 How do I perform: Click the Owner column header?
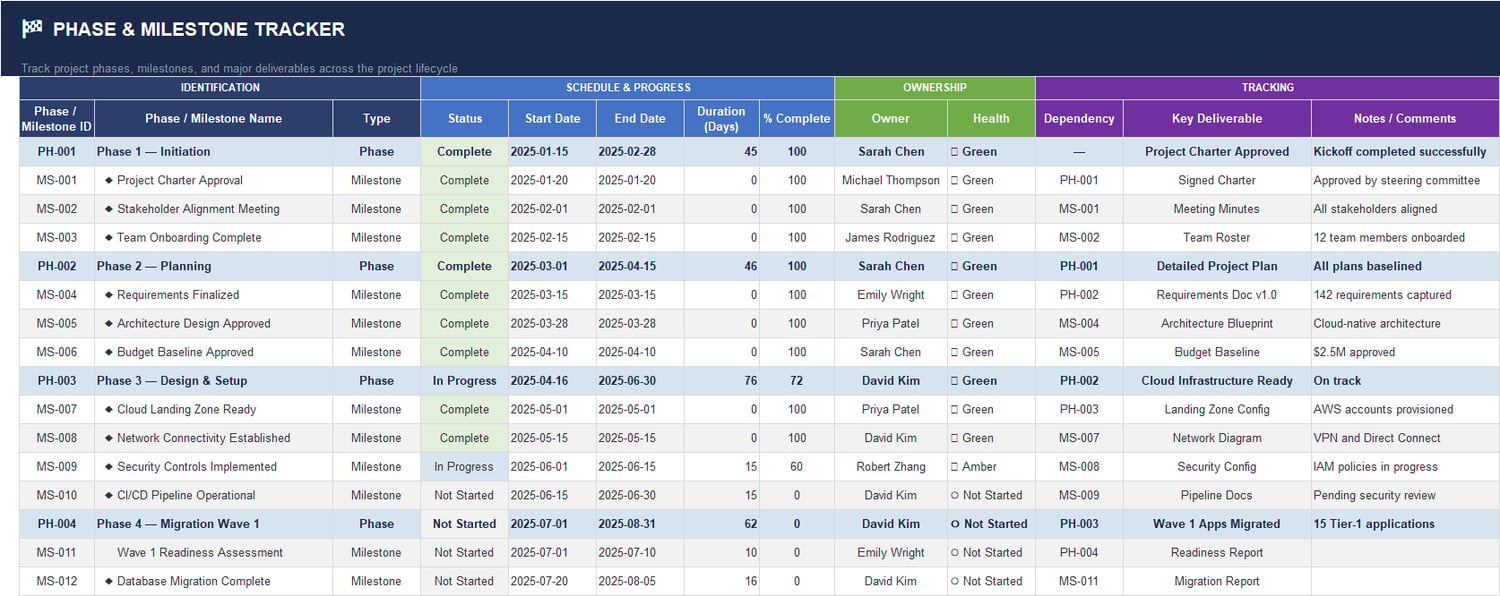890,118
